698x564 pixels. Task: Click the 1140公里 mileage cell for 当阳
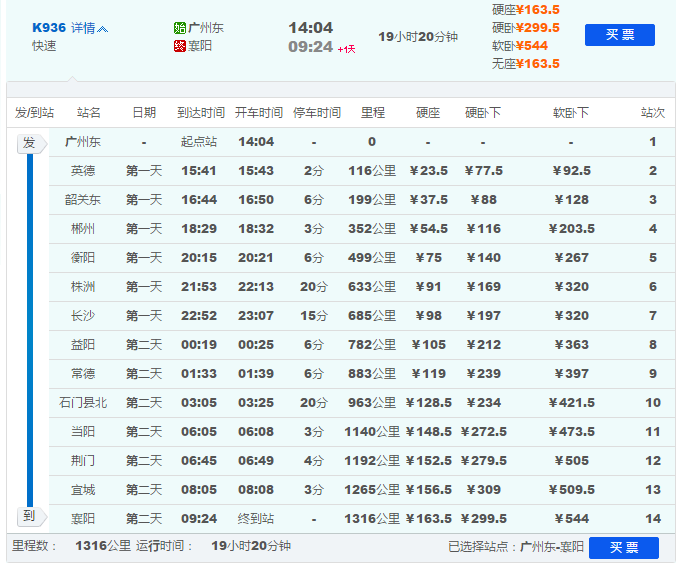pyautogui.click(x=372, y=432)
